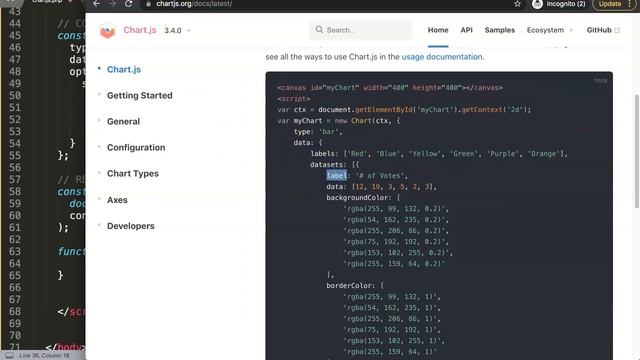The width and height of the screenshot is (640, 360).
Task: Open the GitHub nav link
Action: pyautogui.click(x=599, y=30)
